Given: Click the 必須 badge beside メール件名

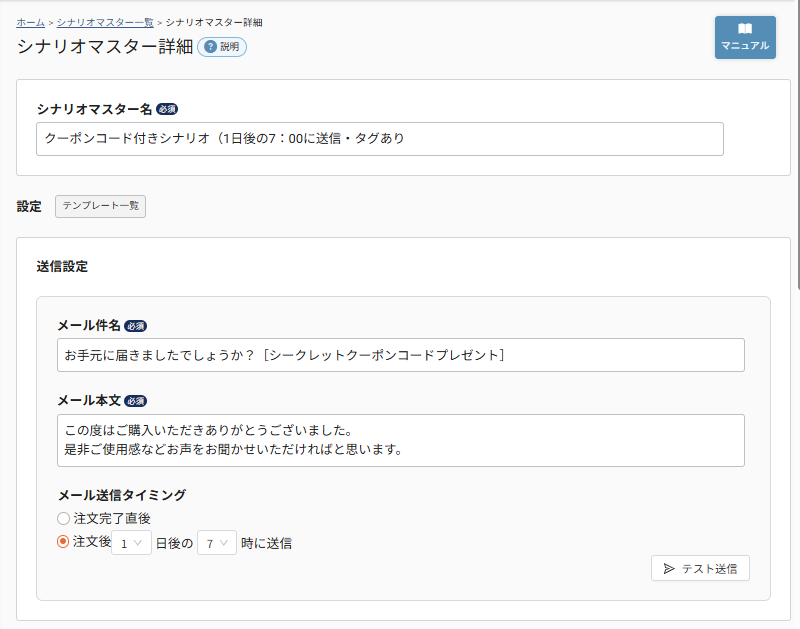Looking at the screenshot, I should pos(136,326).
